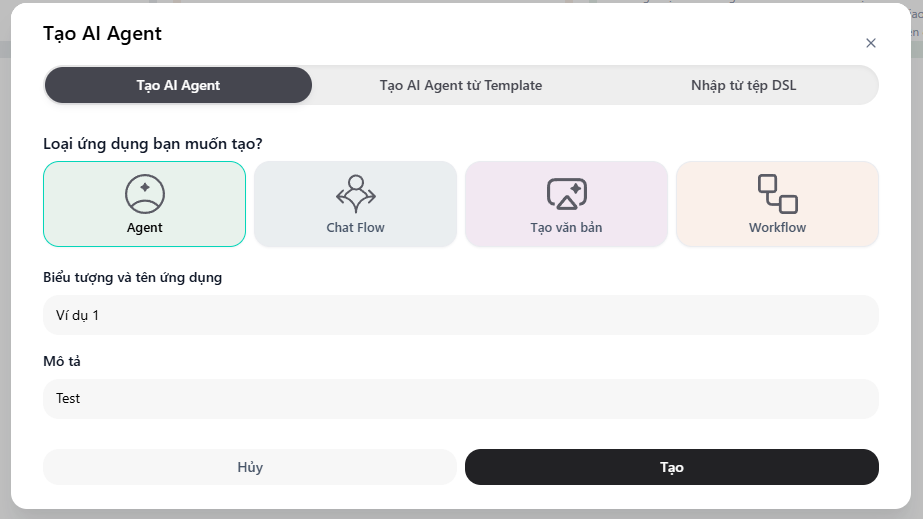Screen dimensions: 923x519
Task: Open the Tạo AI Agent từ Template tab
Action: coord(460,85)
